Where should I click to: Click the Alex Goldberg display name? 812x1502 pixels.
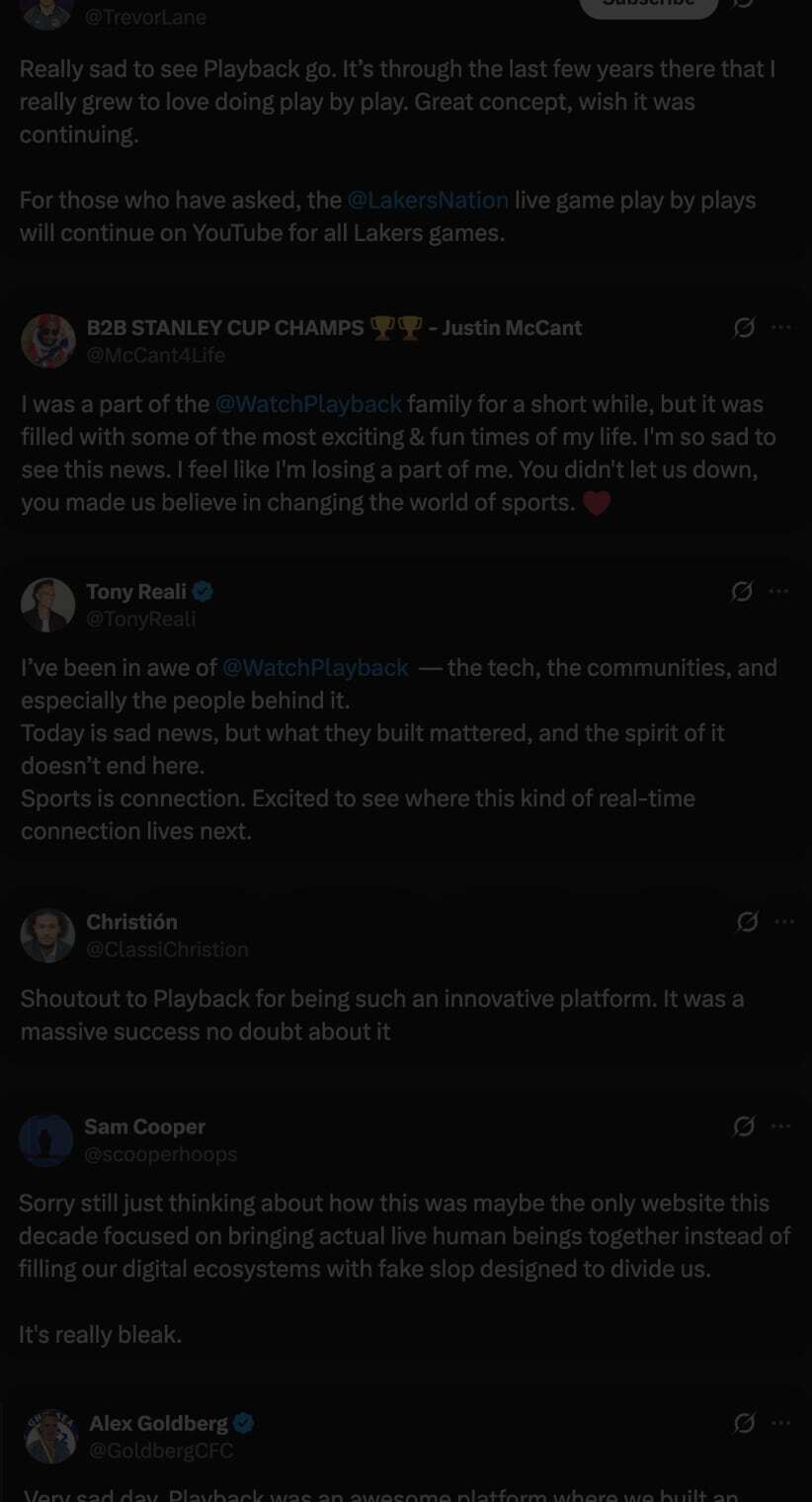pyautogui.click(x=158, y=1423)
